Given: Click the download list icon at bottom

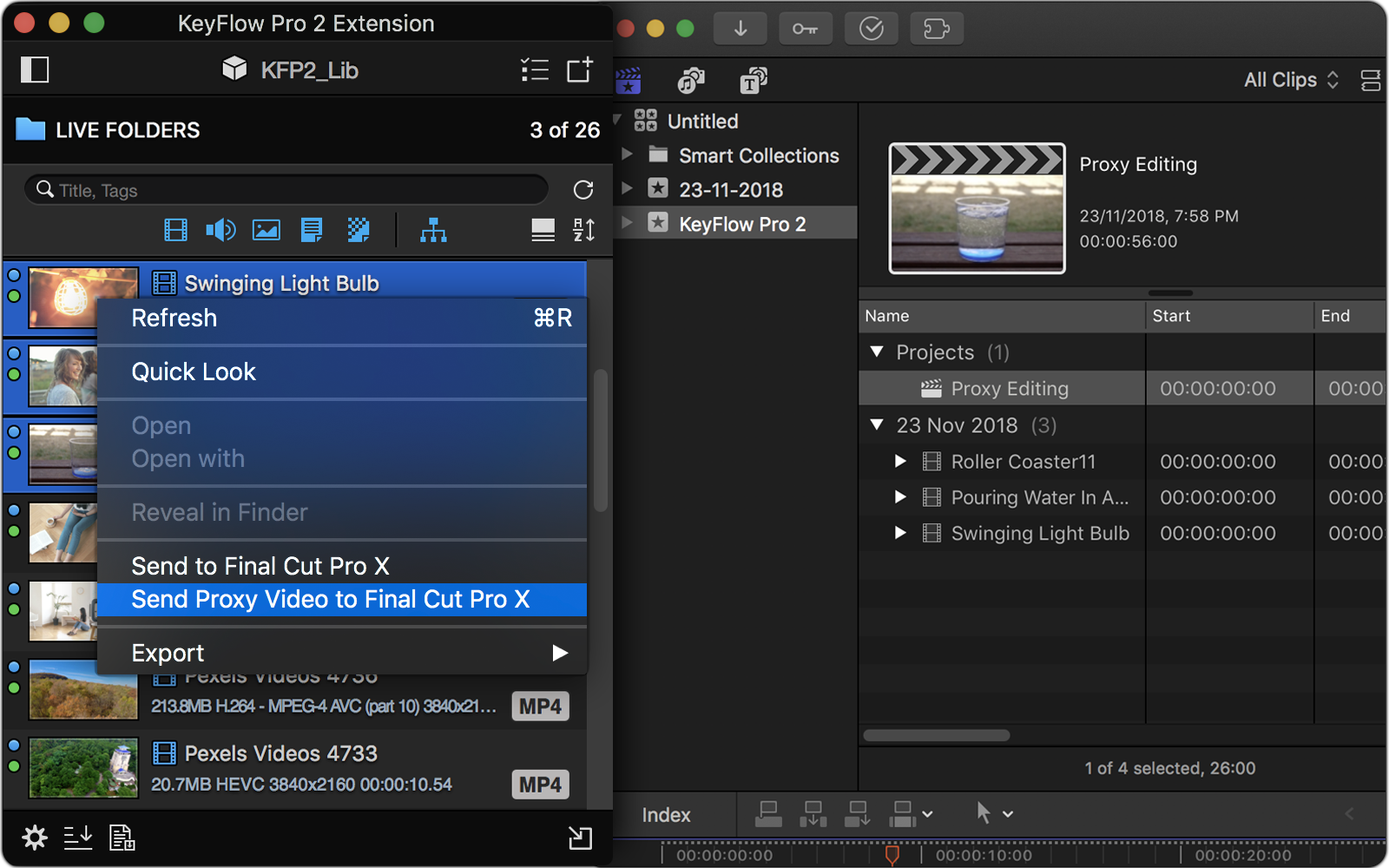Looking at the screenshot, I should [x=78, y=838].
